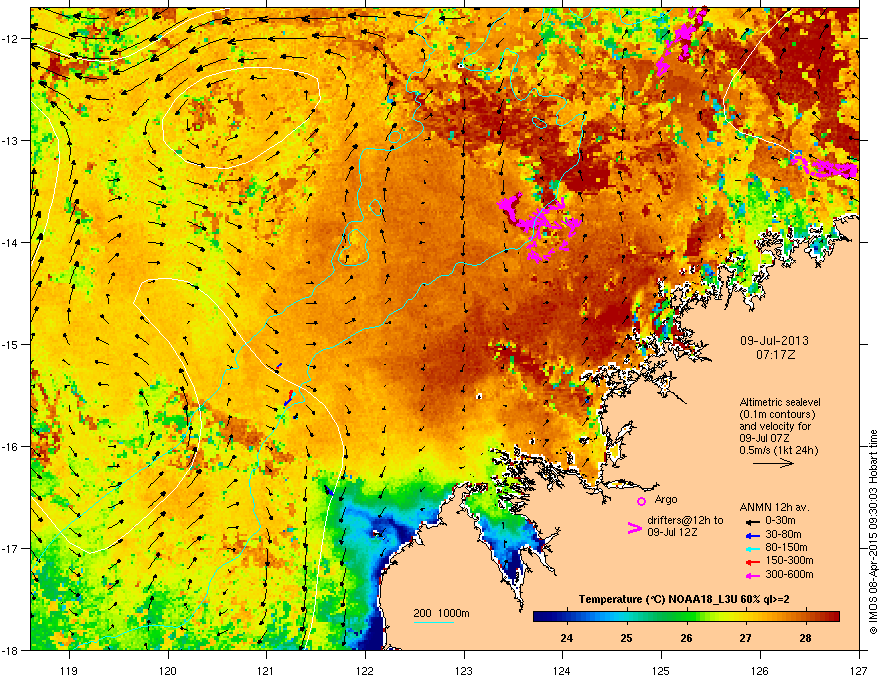This screenshot has width=880, height=680.
Task: Click longitude axis label 121
Action: (x=266, y=671)
